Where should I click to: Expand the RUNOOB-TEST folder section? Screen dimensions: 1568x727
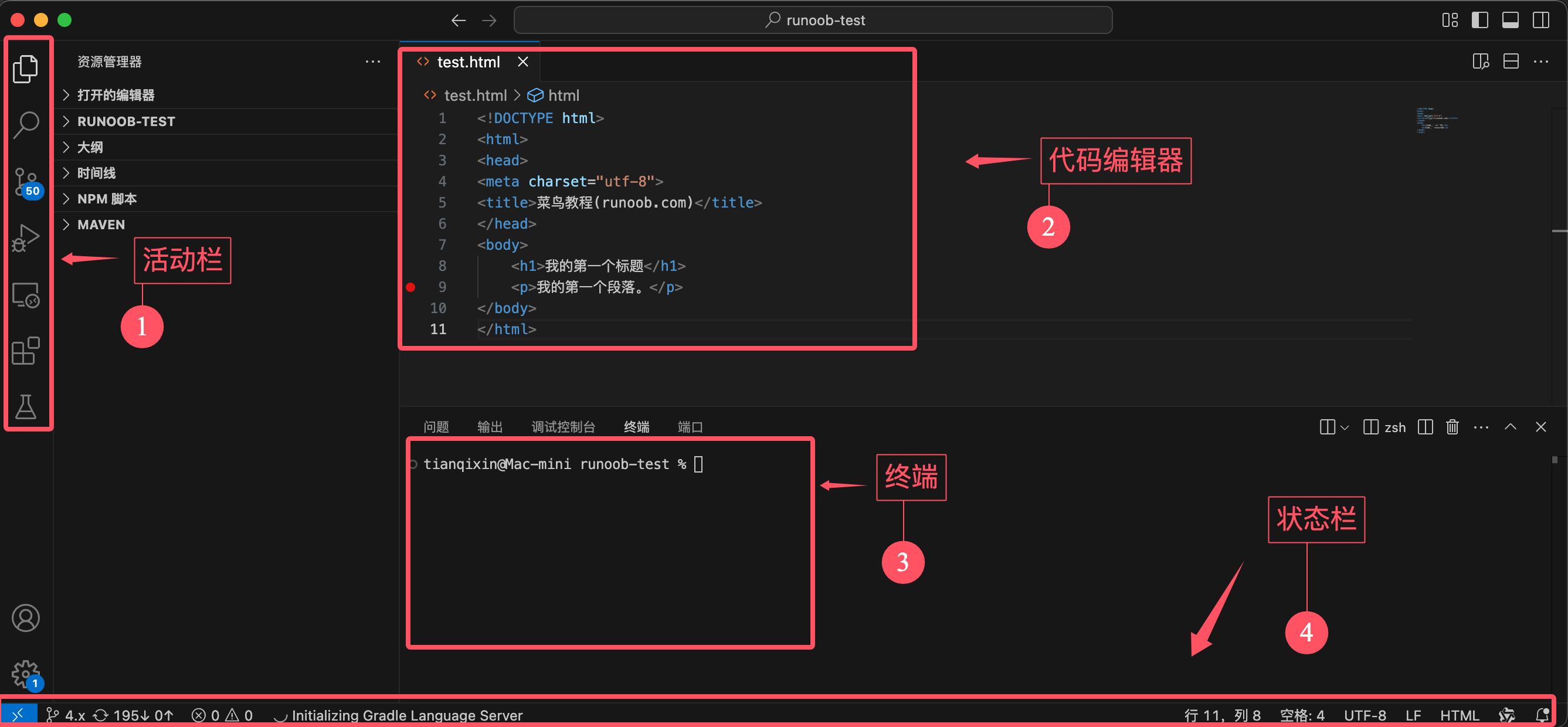coord(126,121)
